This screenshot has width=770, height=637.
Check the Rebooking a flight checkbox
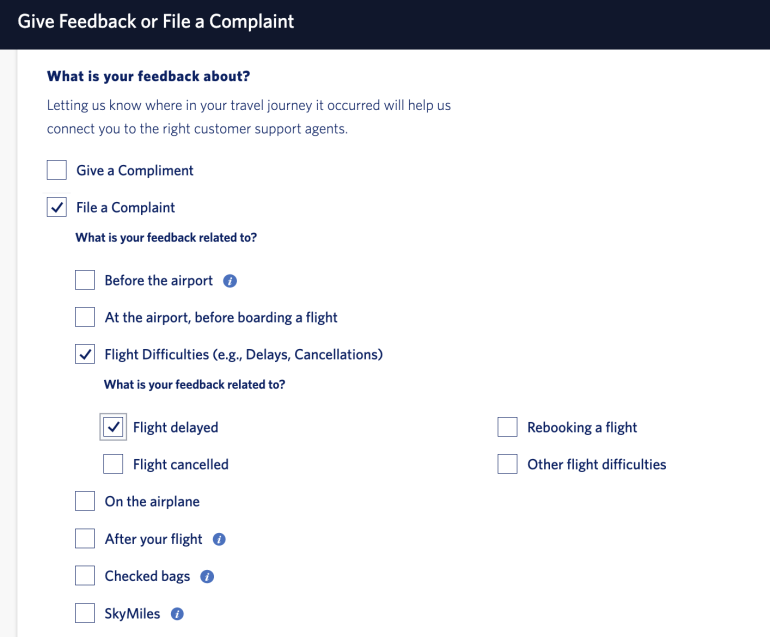(x=508, y=427)
